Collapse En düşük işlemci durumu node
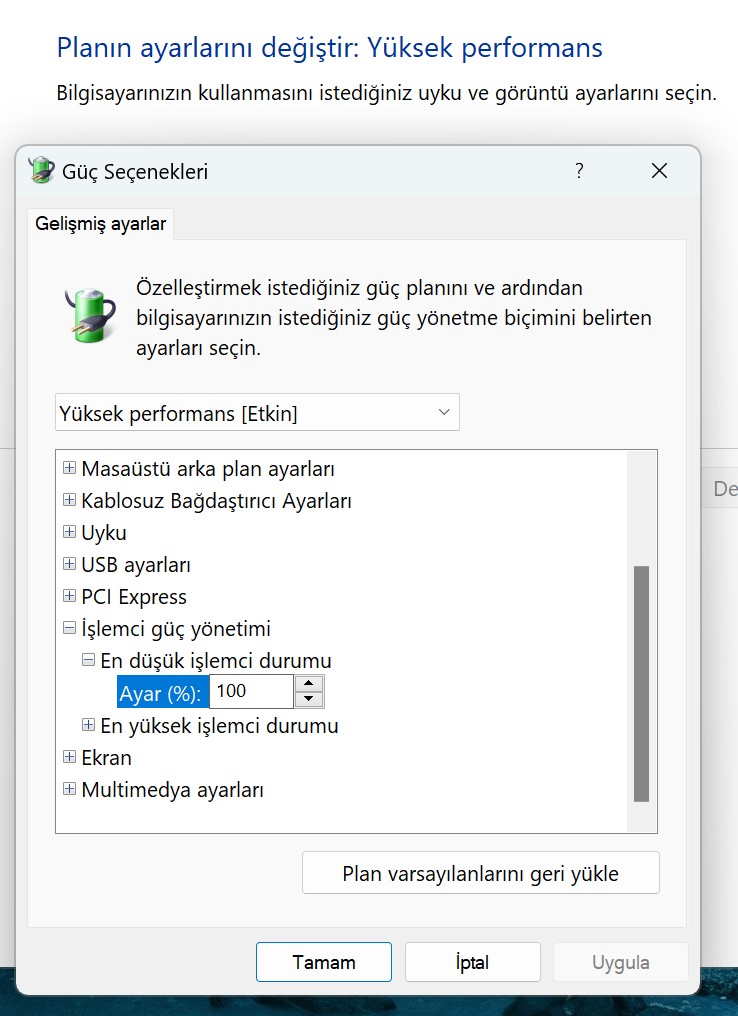This screenshot has height=1016, width=738. click(88, 660)
